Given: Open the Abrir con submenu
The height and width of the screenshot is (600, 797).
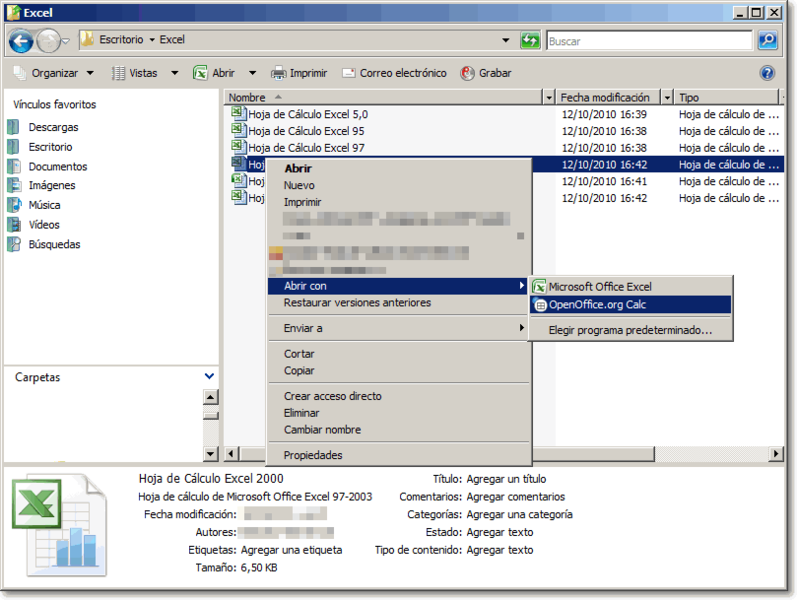Looking at the screenshot, I should coord(399,286).
